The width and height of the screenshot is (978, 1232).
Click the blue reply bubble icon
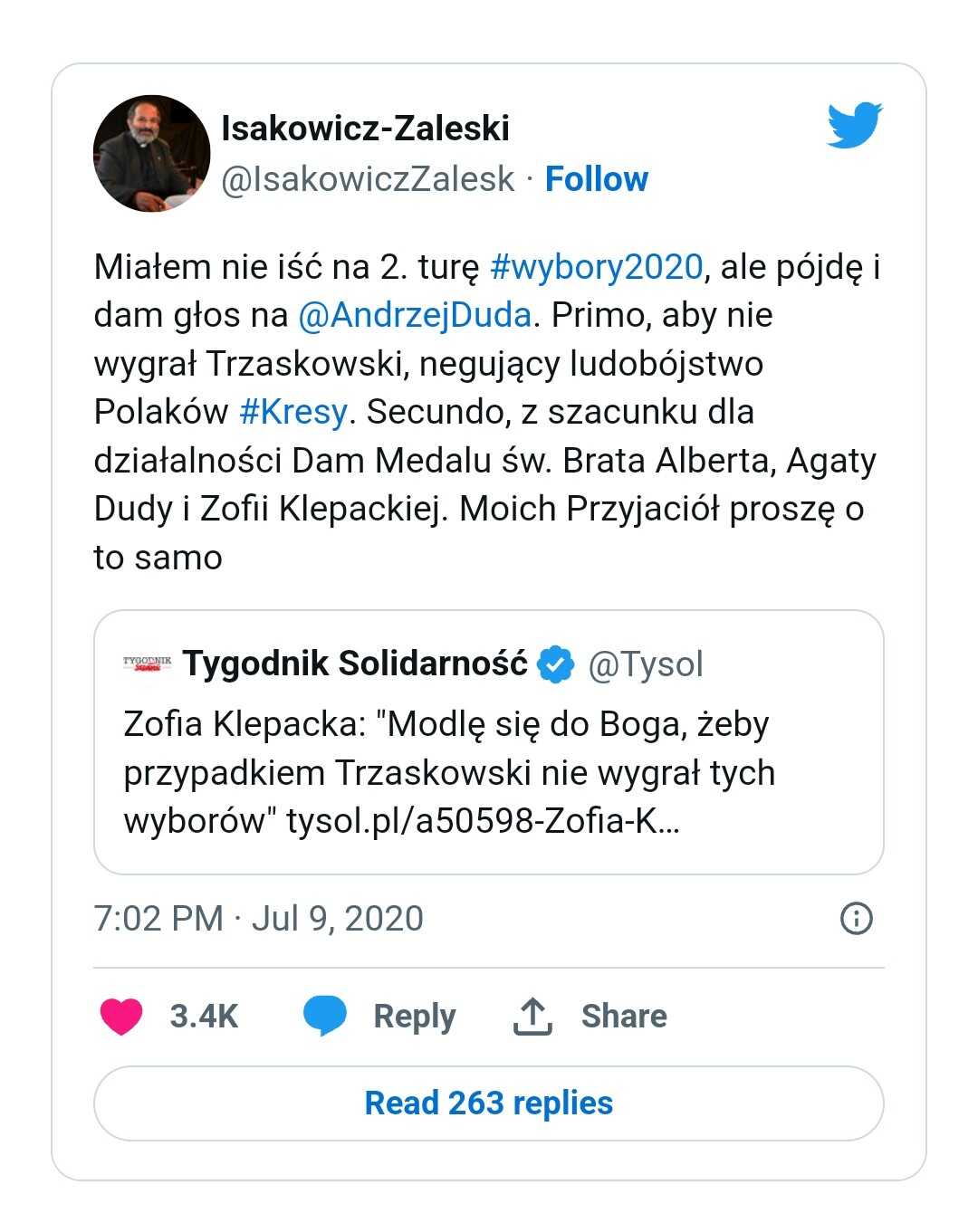pyautogui.click(x=324, y=1016)
